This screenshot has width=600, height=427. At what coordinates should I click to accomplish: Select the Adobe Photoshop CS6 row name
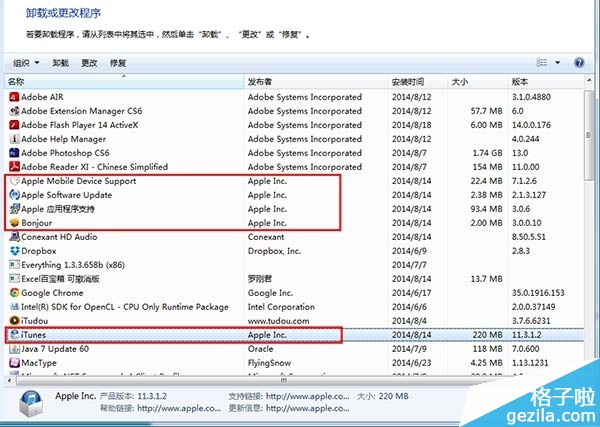(65, 153)
